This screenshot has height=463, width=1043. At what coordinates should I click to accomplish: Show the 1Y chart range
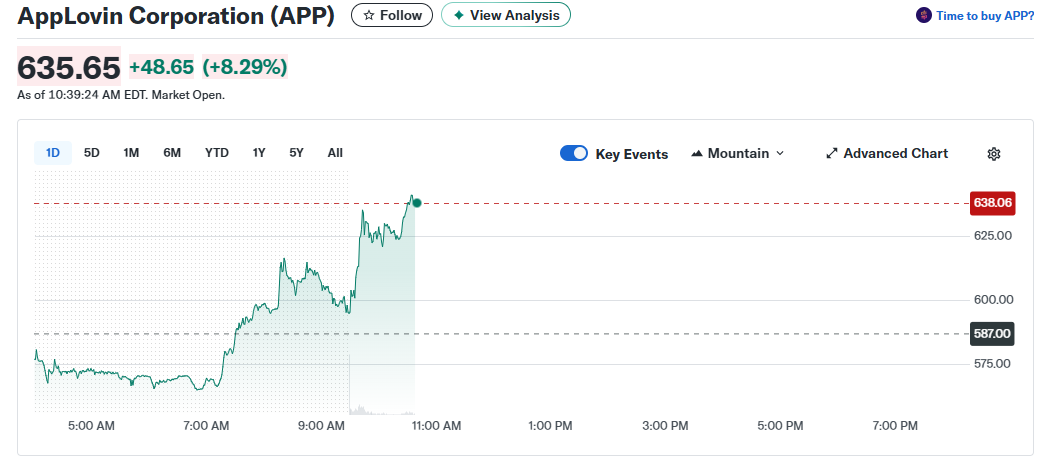tap(259, 153)
